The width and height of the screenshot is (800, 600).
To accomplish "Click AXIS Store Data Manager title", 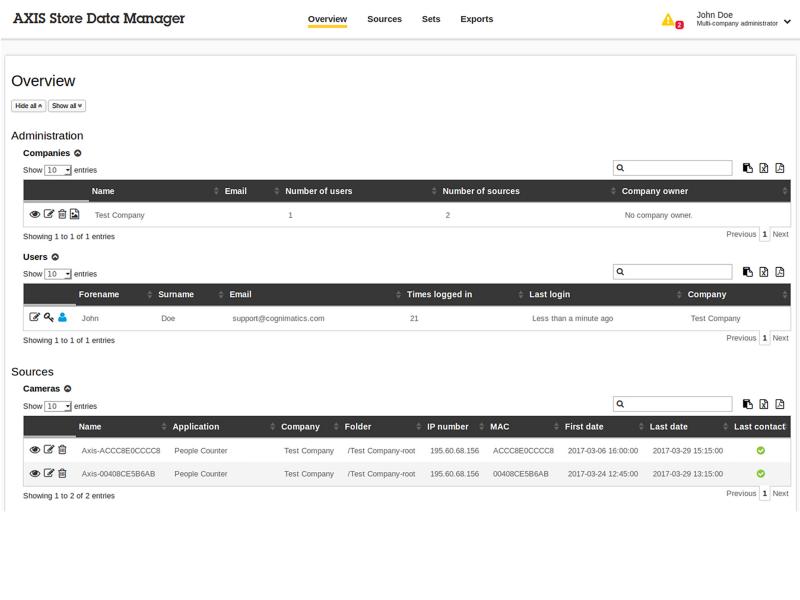I will coord(99,18).
